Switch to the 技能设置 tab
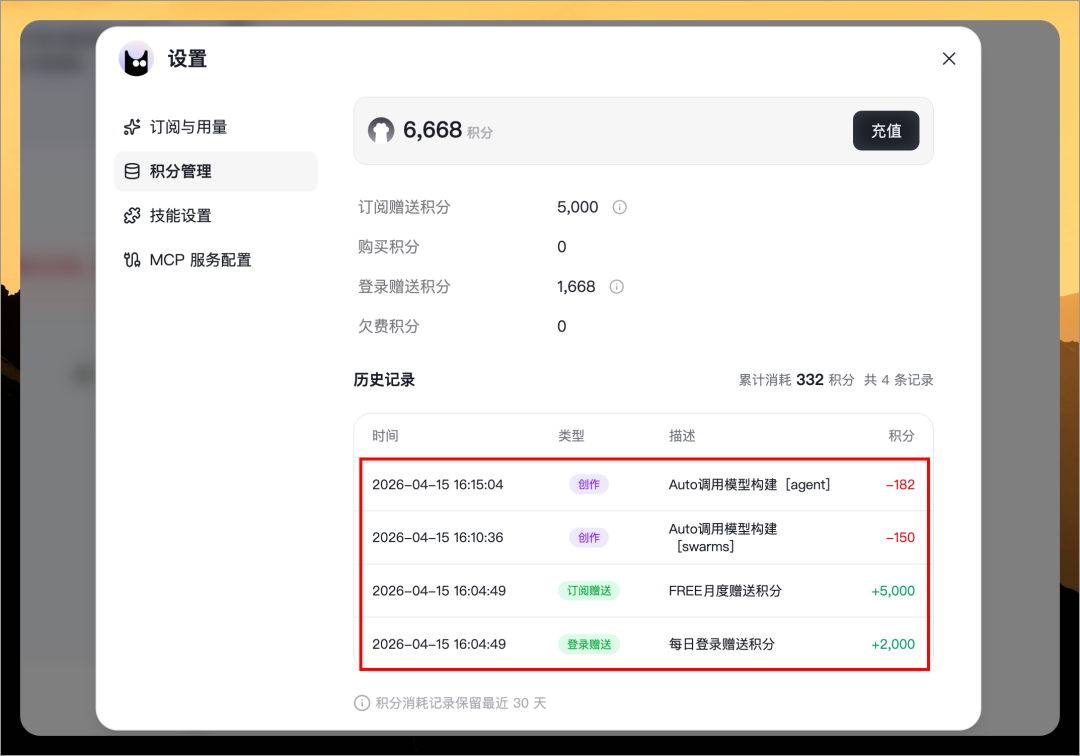The height and width of the screenshot is (756, 1080). point(180,215)
